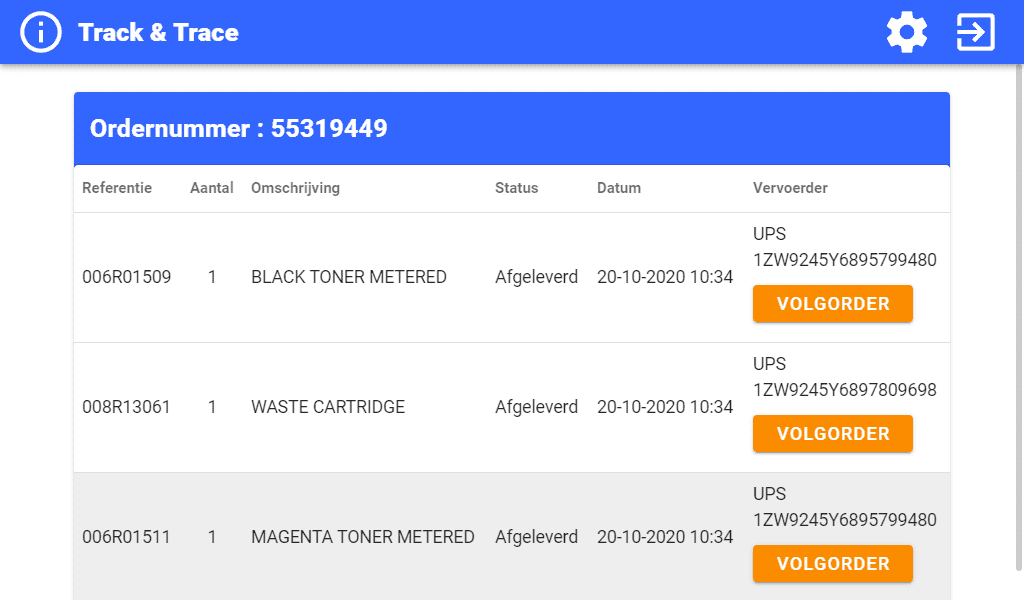This screenshot has height=600, width=1024.
Task: Click the logout arrow icon
Action: 976,32
